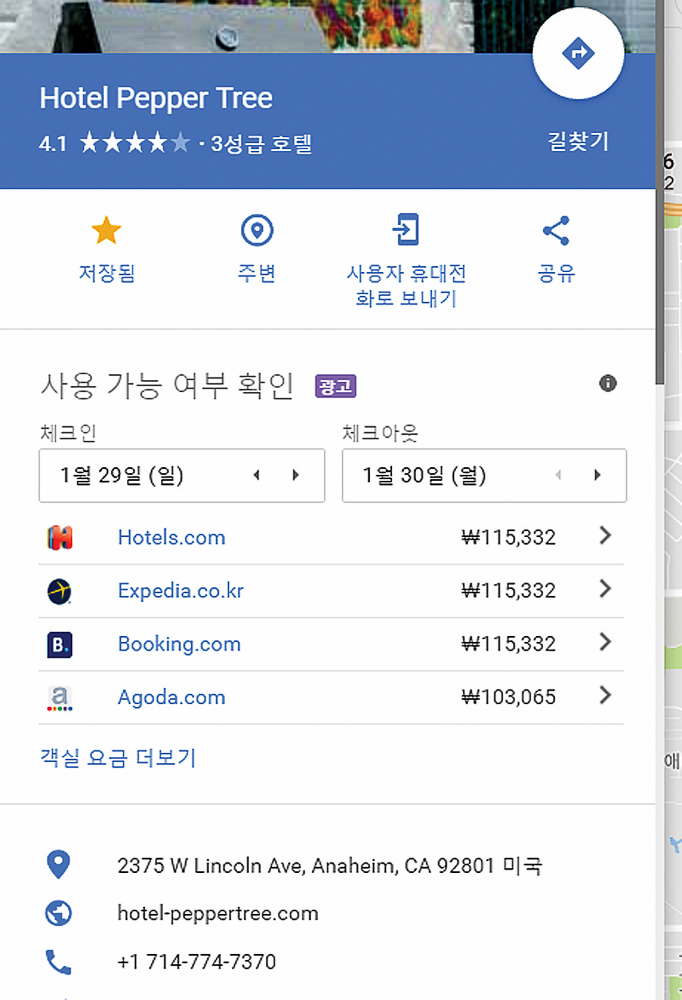Expand the Agoda.com row chevron

(x=605, y=695)
